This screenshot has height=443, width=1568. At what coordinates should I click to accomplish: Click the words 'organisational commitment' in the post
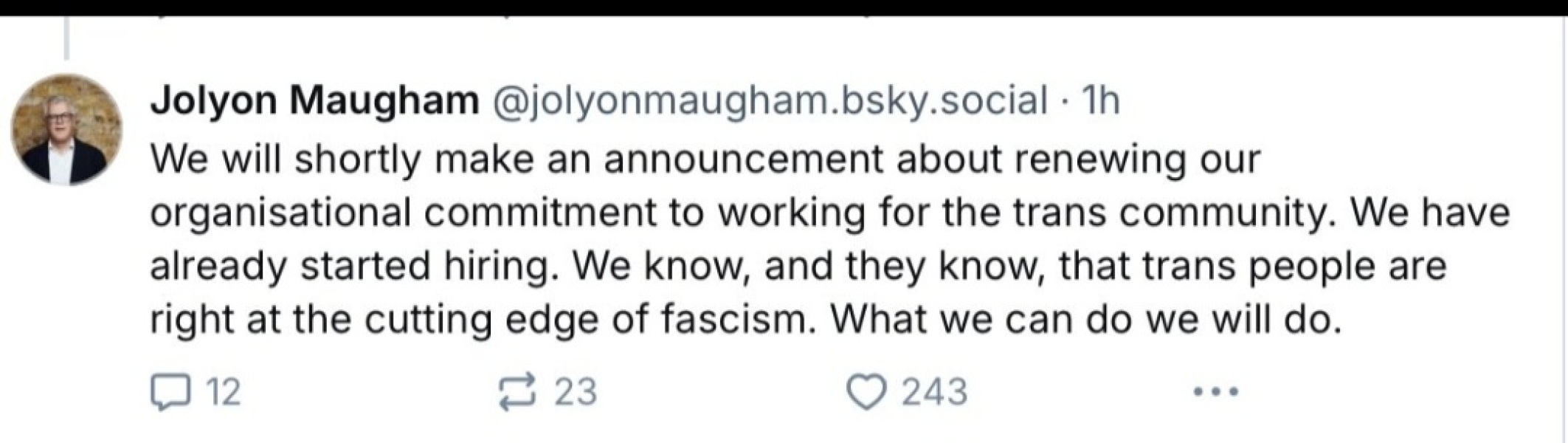pos(403,213)
